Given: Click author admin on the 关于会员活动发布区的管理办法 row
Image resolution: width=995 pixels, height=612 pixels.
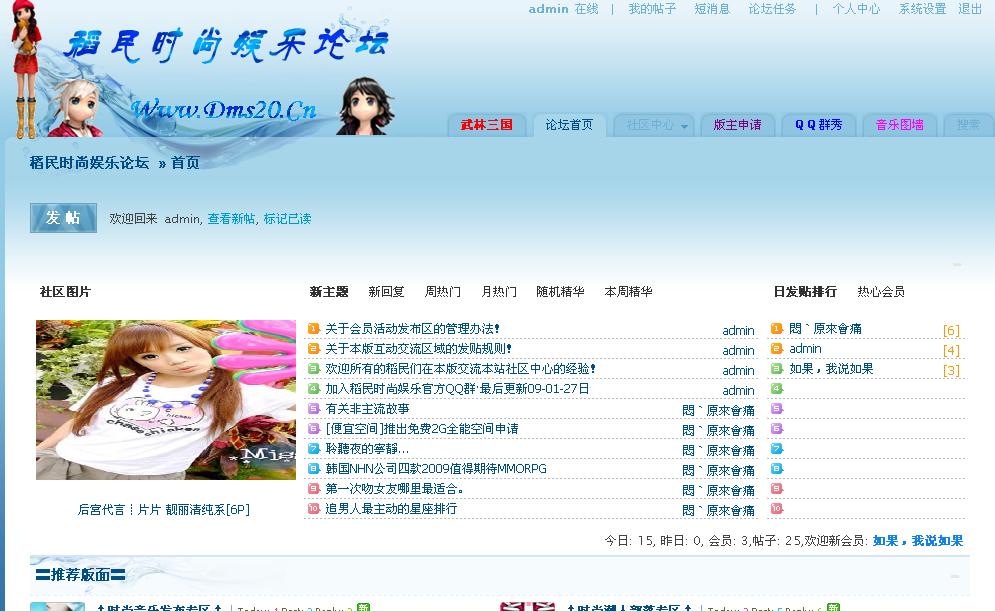Looking at the screenshot, I should click(x=739, y=330).
